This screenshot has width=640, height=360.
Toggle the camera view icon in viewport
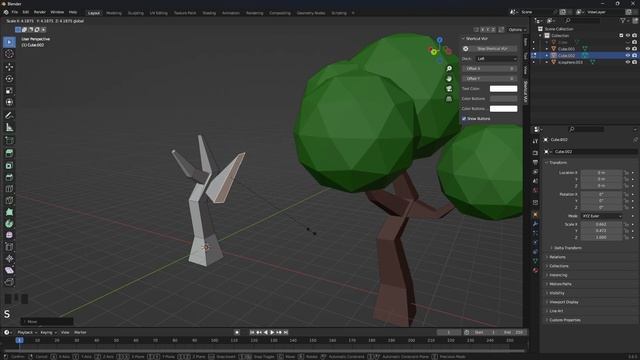(449, 89)
